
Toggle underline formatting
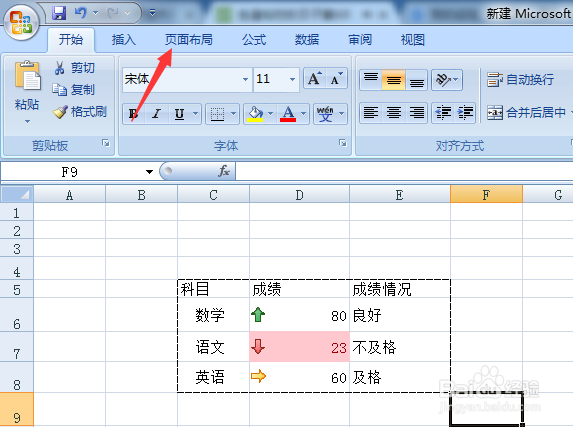179,114
